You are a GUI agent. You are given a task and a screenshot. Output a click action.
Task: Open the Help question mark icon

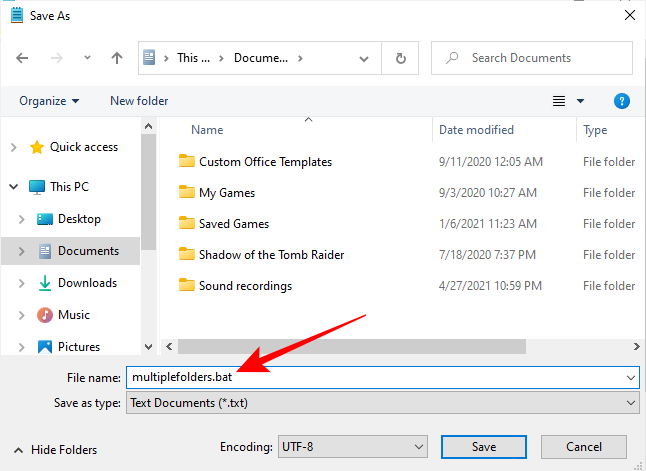click(621, 101)
